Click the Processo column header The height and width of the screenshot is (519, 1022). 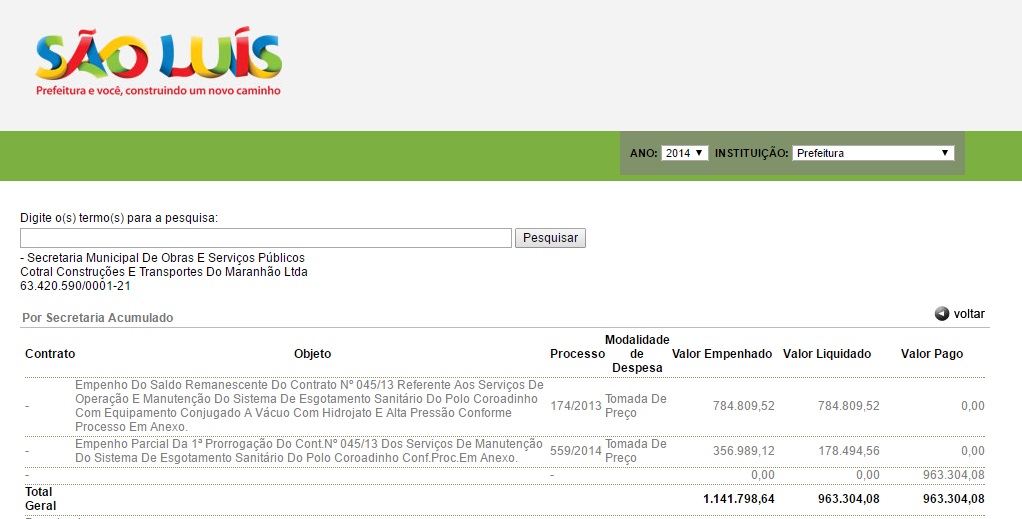pos(577,354)
